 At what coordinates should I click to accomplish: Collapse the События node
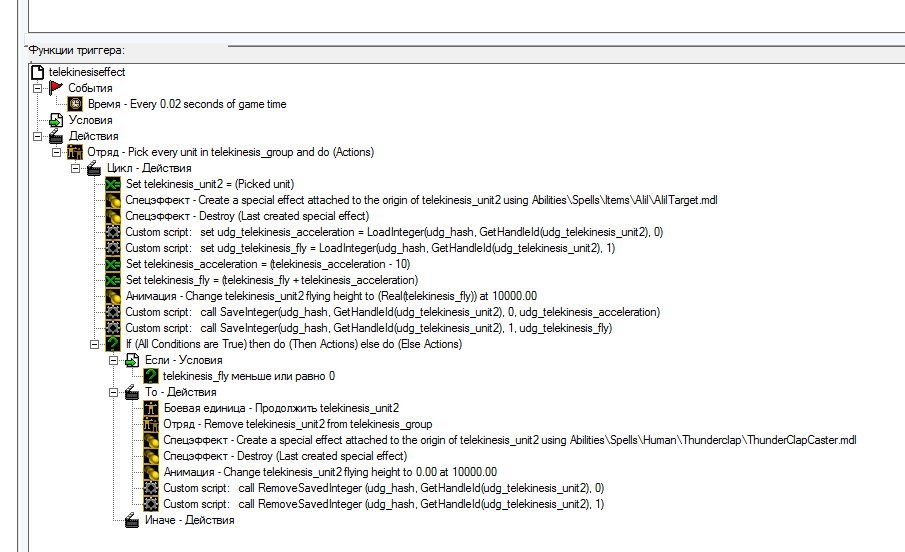[x=38, y=88]
